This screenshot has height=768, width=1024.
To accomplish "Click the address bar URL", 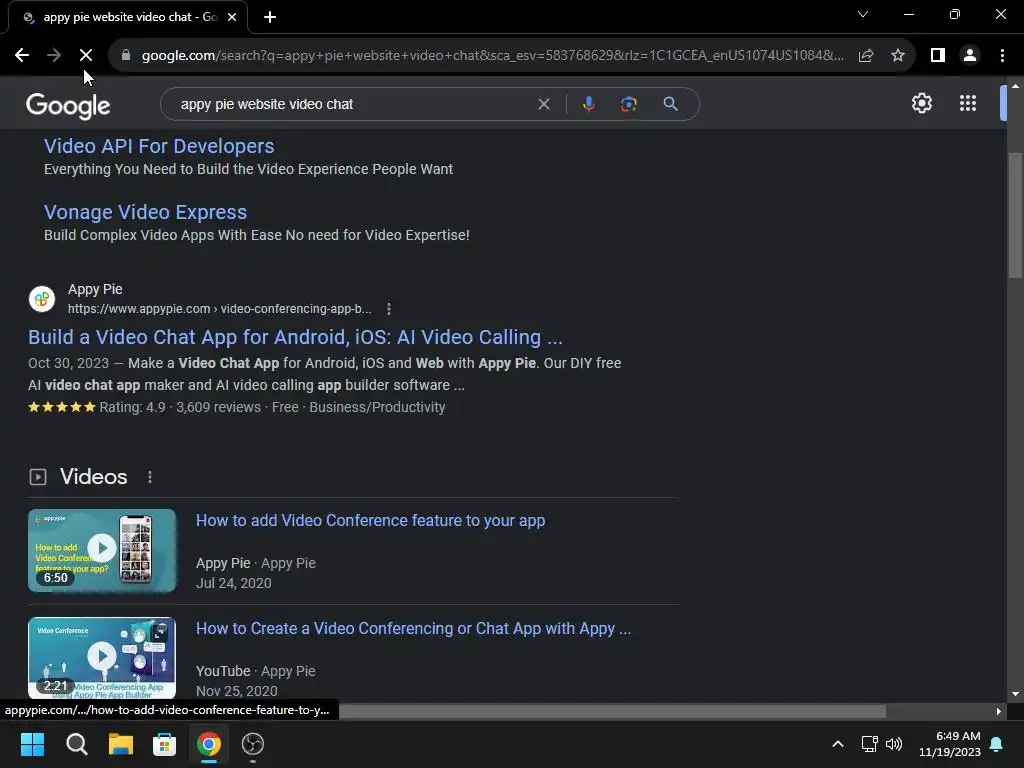I will click(492, 56).
